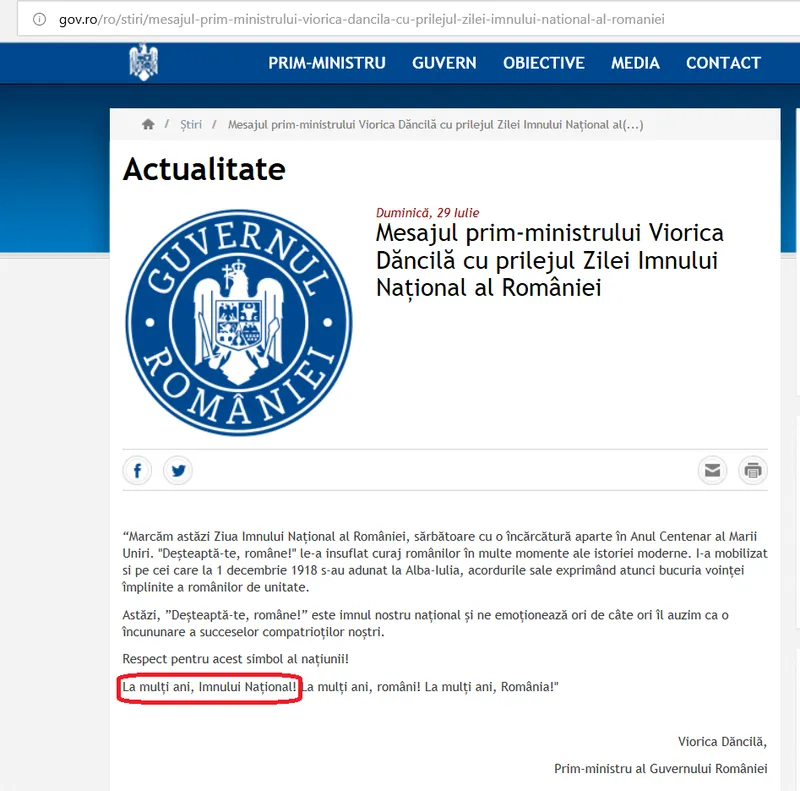Click the Știri breadcrumb link
This screenshot has height=791, width=800.
[x=191, y=125]
